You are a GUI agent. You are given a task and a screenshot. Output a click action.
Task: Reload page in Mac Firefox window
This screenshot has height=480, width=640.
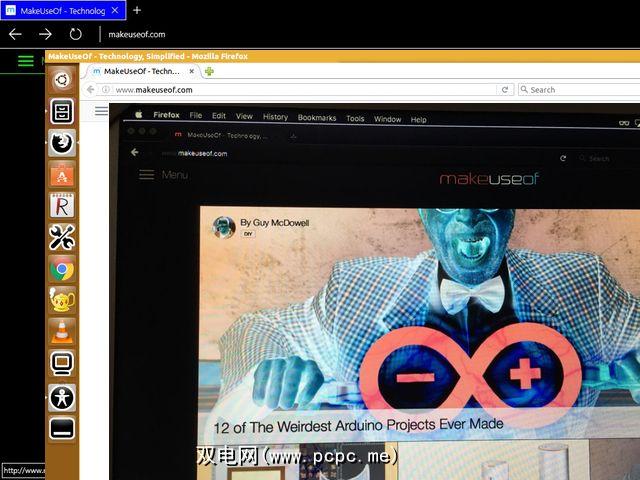click(x=563, y=158)
